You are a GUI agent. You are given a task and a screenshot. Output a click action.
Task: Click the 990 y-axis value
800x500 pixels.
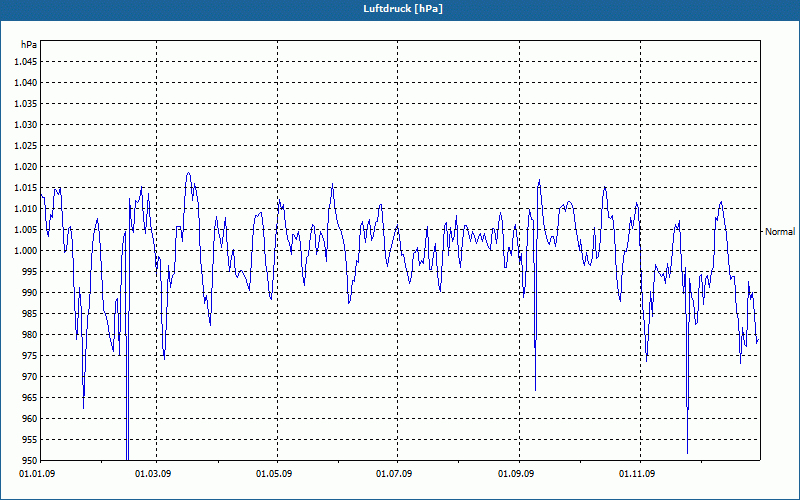(31, 293)
